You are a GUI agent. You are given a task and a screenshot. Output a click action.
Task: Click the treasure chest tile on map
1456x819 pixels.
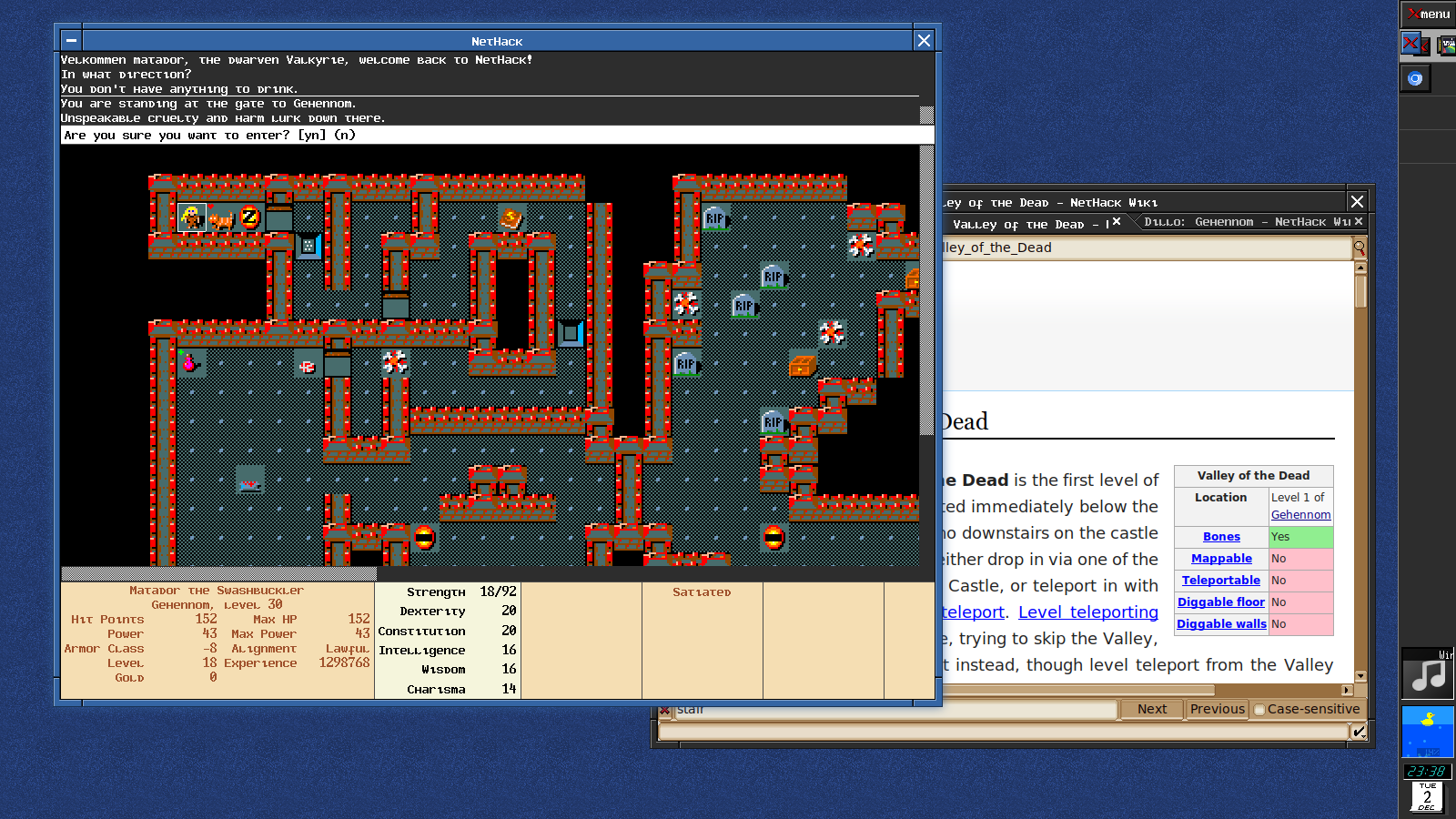[802, 365]
